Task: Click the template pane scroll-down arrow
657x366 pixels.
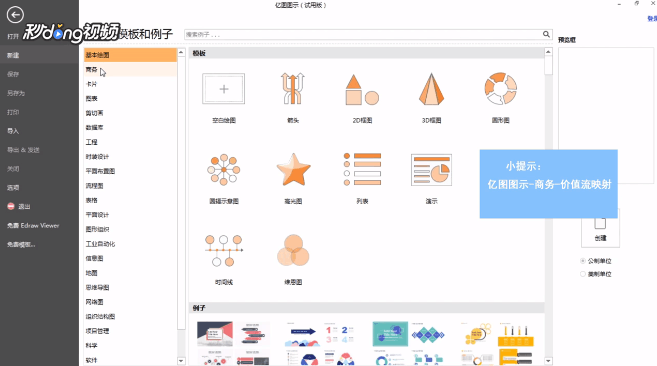Action: click(548, 361)
